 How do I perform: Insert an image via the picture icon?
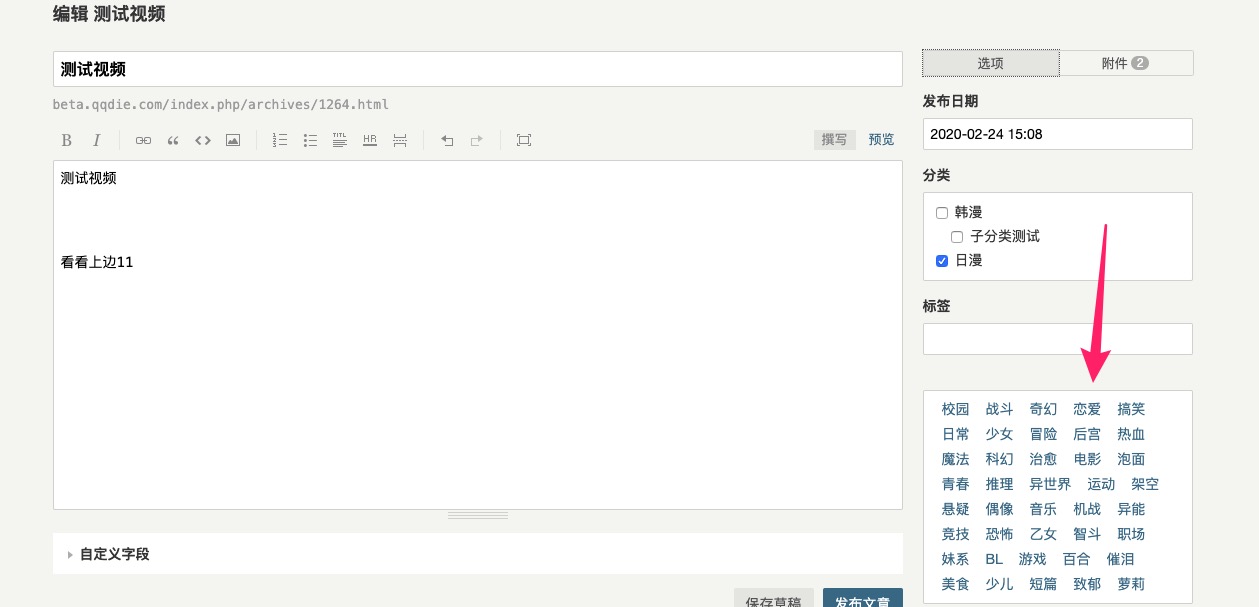point(233,140)
